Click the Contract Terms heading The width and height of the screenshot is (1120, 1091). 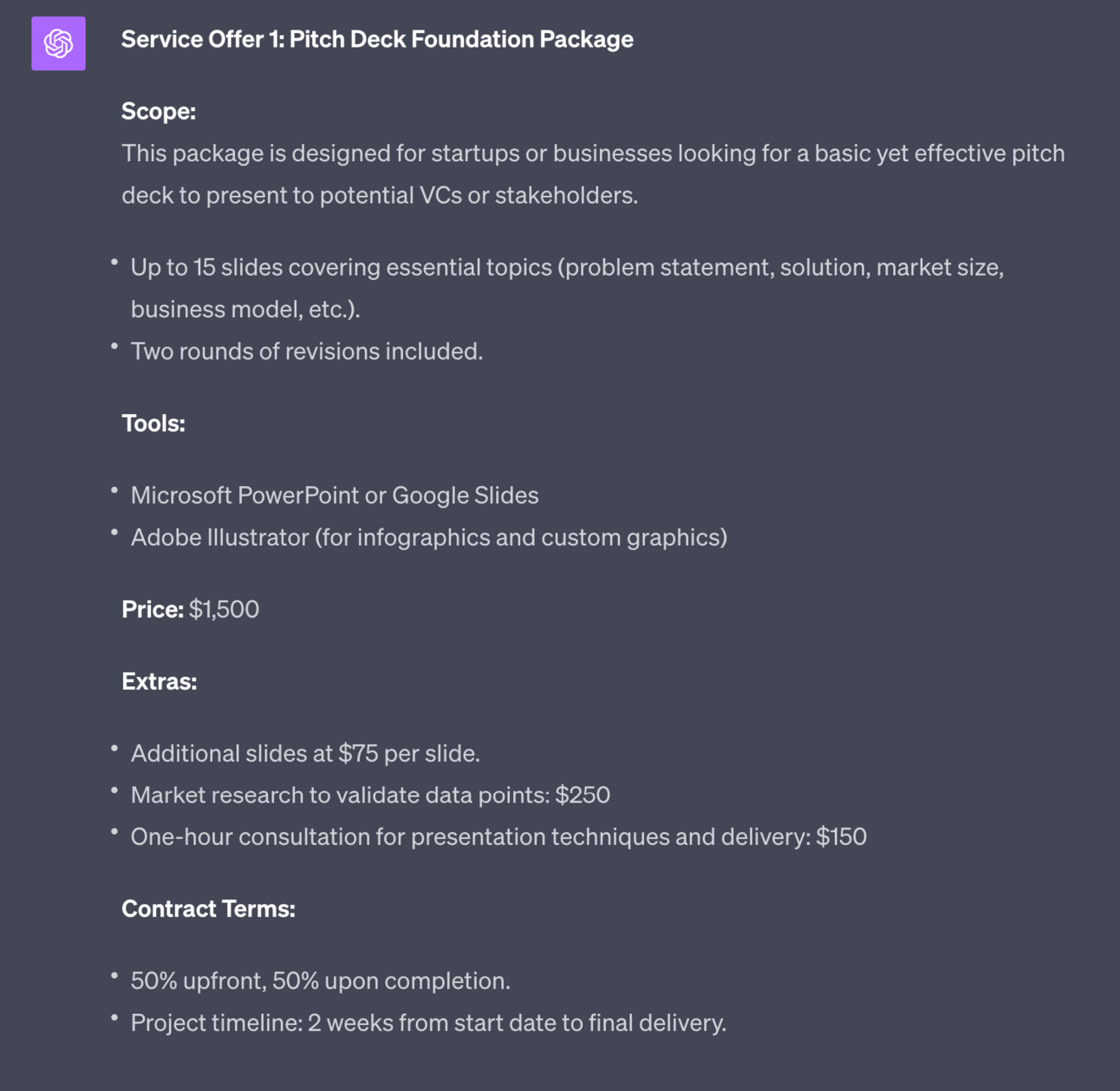pos(208,908)
